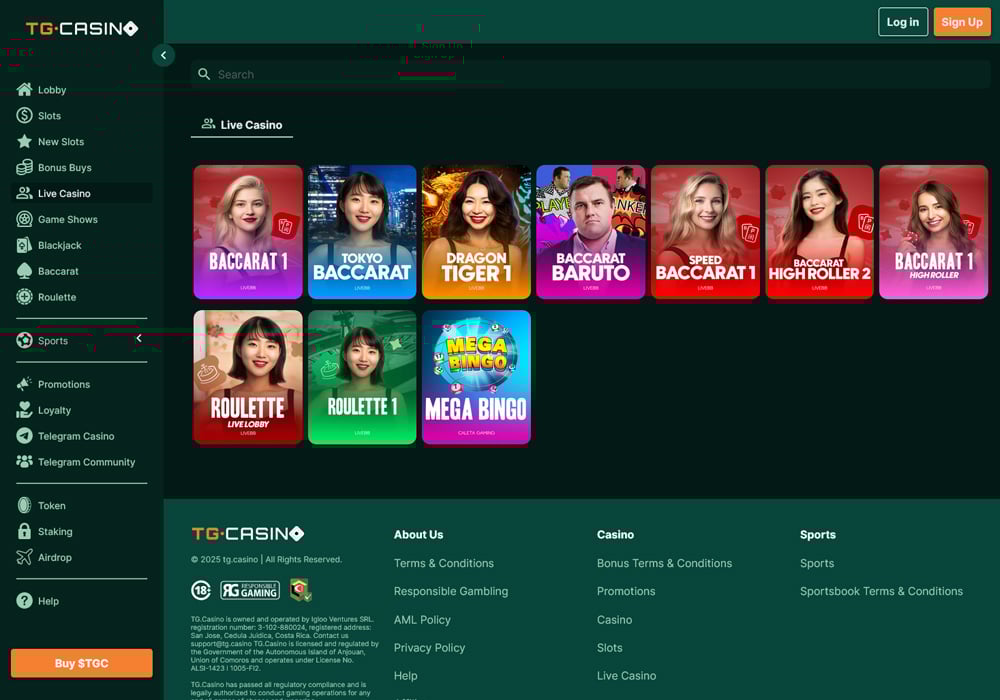The width and height of the screenshot is (1000, 700).
Task: Click the Search input field
Action: click(591, 75)
